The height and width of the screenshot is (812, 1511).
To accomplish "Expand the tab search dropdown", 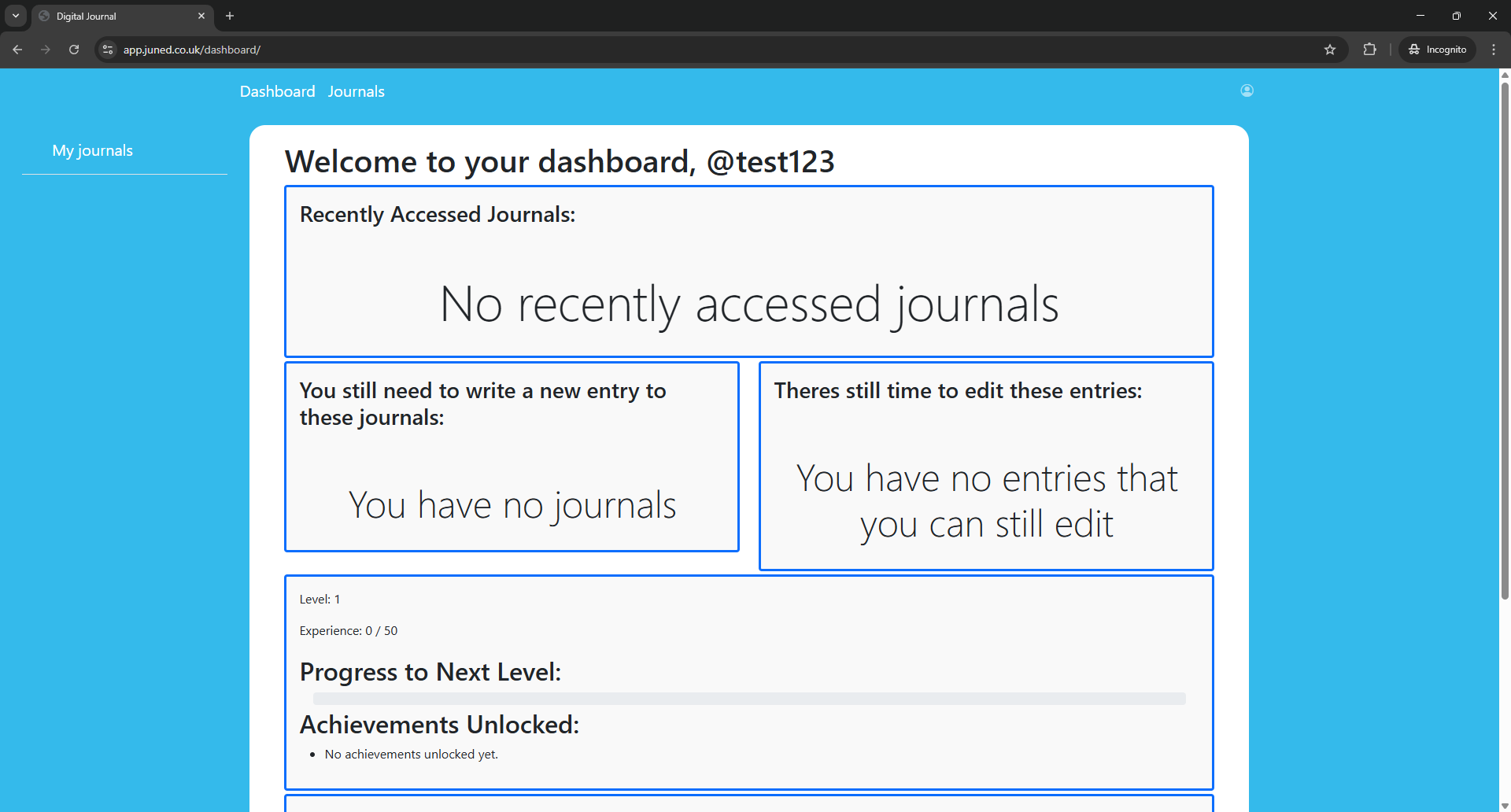I will [16, 16].
